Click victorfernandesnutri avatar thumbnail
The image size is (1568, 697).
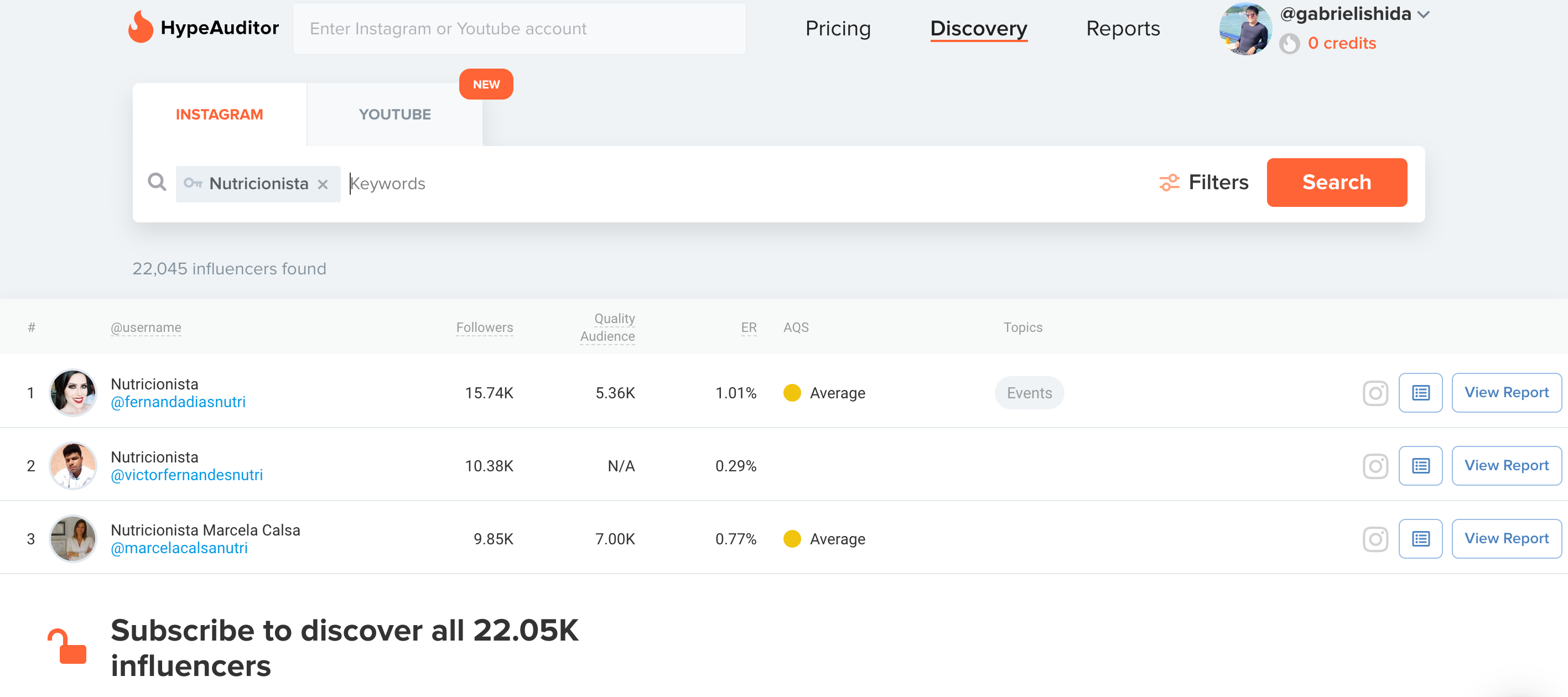[72, 466]
